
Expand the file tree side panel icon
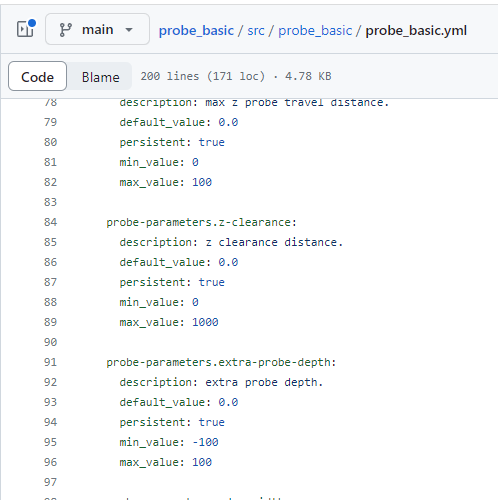(26, 29)
